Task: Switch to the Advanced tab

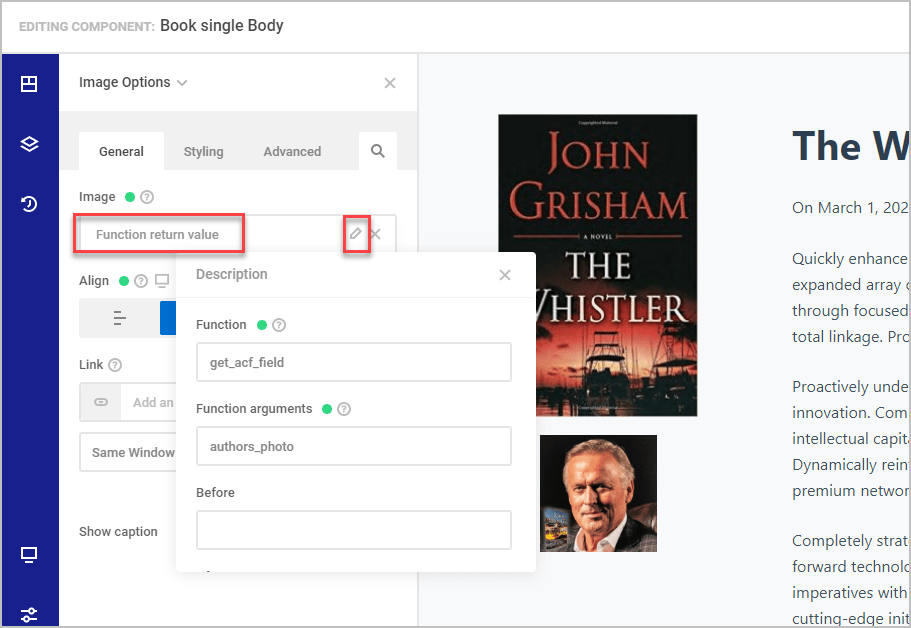Action: pos(292,152)
